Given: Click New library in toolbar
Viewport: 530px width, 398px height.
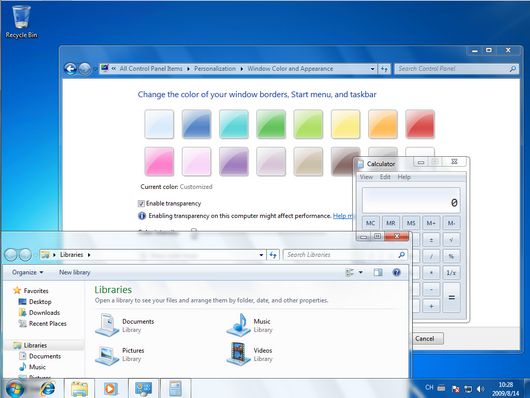Looking at the screenshot, I should coord(74,272).
